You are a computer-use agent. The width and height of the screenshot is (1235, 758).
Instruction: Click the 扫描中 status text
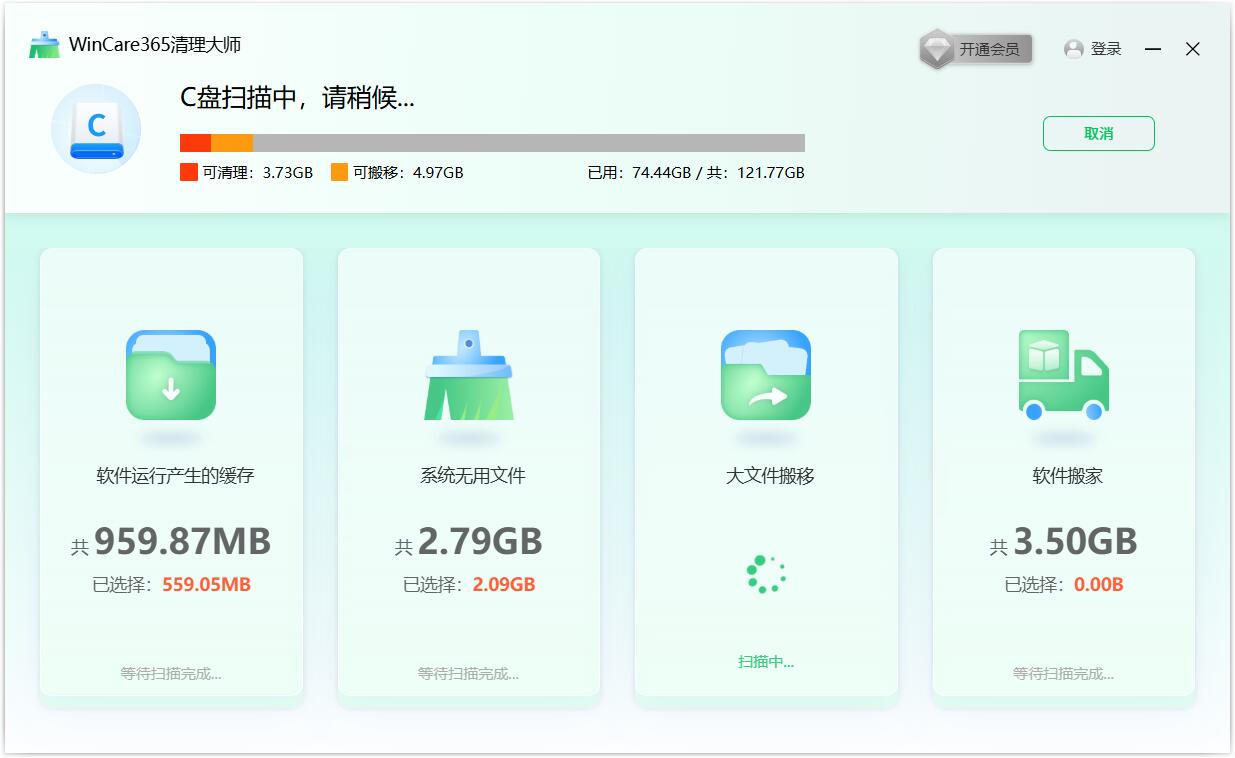765,662
